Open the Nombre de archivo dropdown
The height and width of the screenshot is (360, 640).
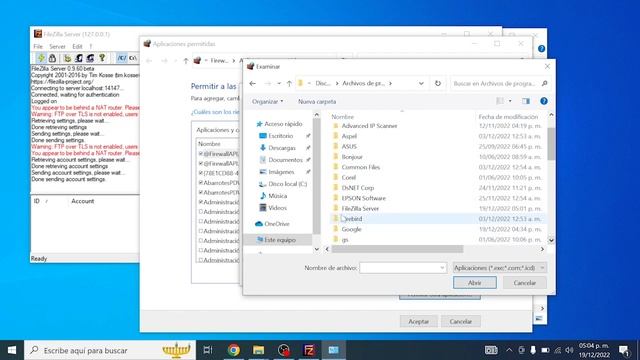(x=442, y=268)
